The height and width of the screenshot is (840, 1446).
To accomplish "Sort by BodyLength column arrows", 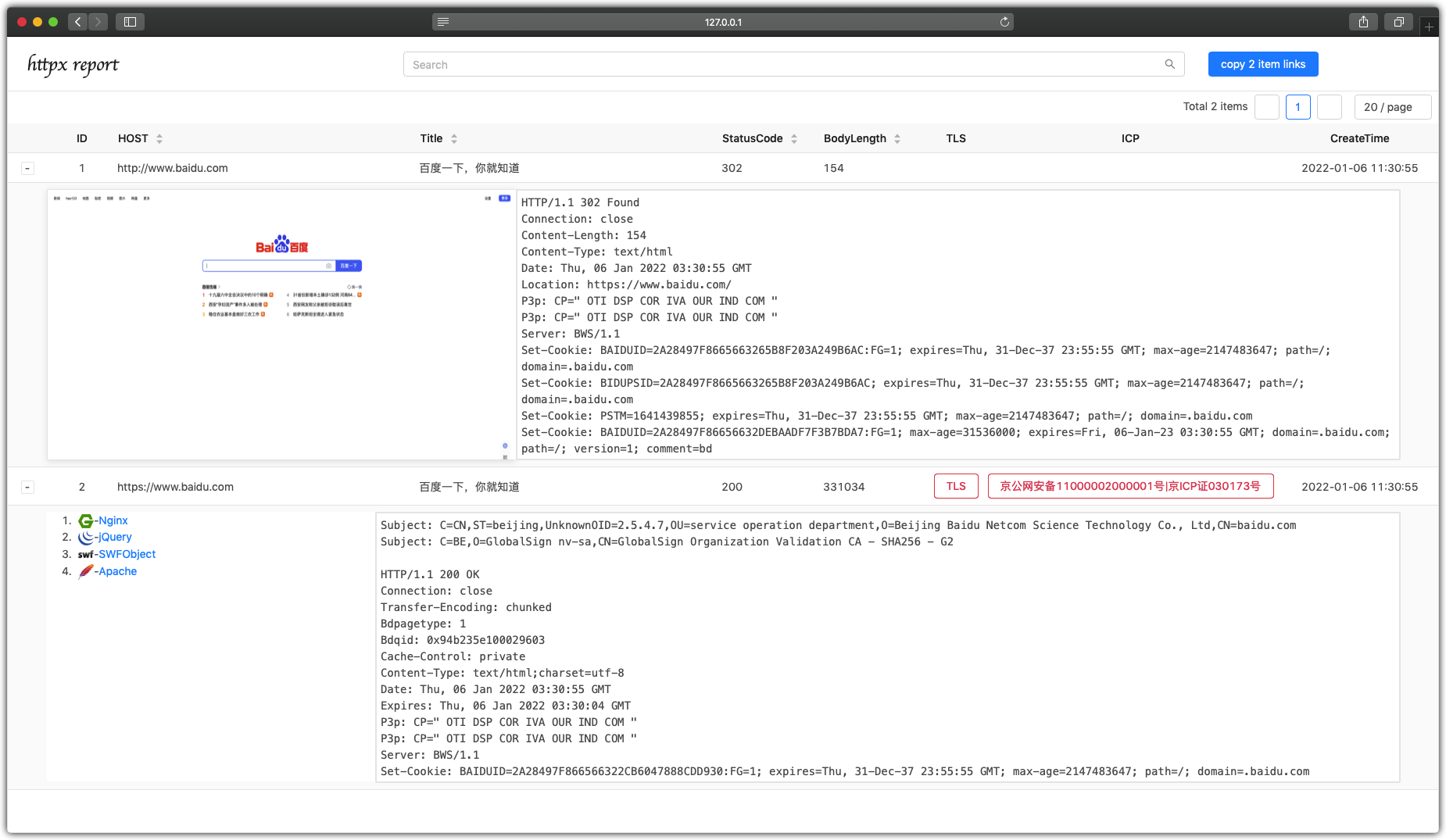I will tap(897, 138).
